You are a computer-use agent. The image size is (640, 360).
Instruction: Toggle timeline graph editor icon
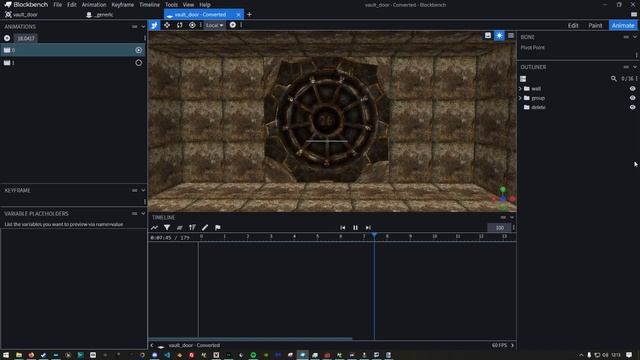tap(154, 228)
